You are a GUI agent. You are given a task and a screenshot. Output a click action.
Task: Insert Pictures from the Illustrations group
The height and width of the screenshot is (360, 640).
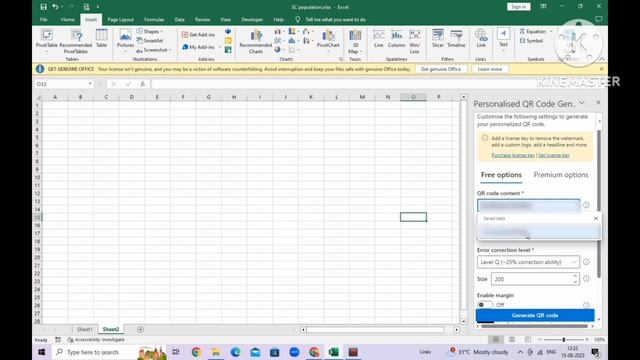[x=125, y=39]
